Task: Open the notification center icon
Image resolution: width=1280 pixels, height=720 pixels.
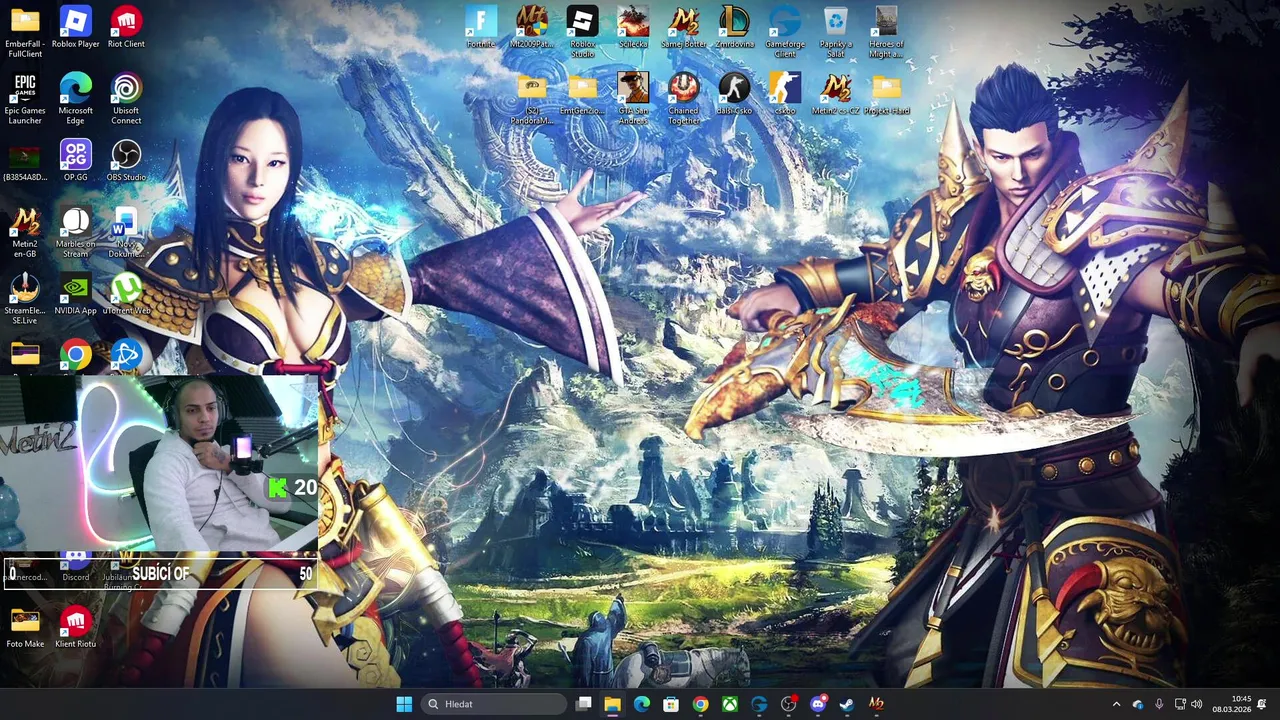Action: 1262,704
